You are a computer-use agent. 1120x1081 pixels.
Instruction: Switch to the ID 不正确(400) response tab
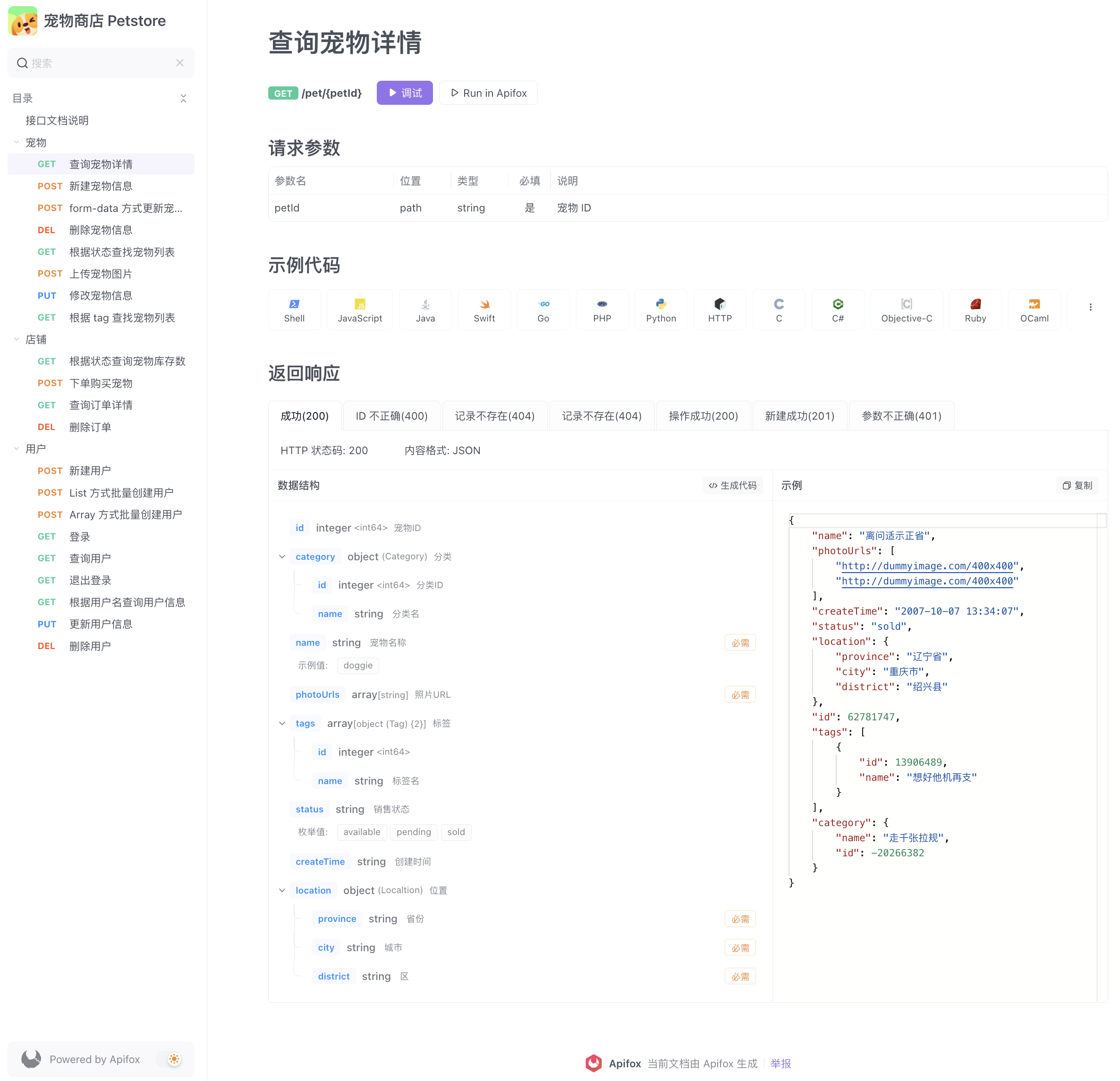coord(391,416)
